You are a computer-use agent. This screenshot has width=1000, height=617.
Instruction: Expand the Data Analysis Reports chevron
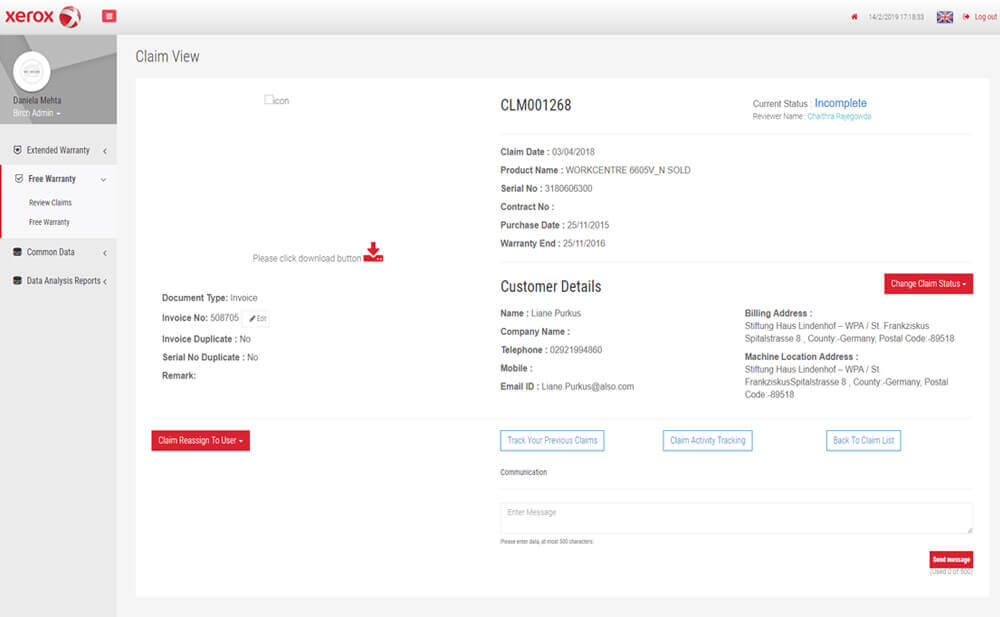(105, 281)
